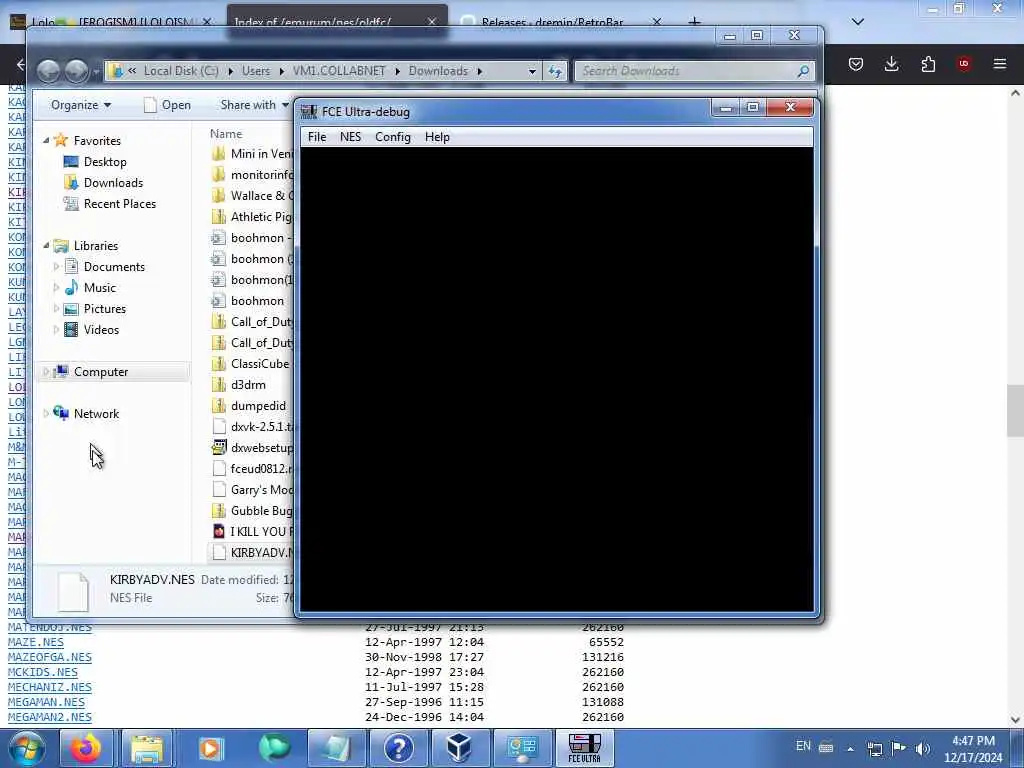Viewport: 1024px width, 768px height.
Task: Open MEGAMAN.NES link in browser
Action: (46, 702)
